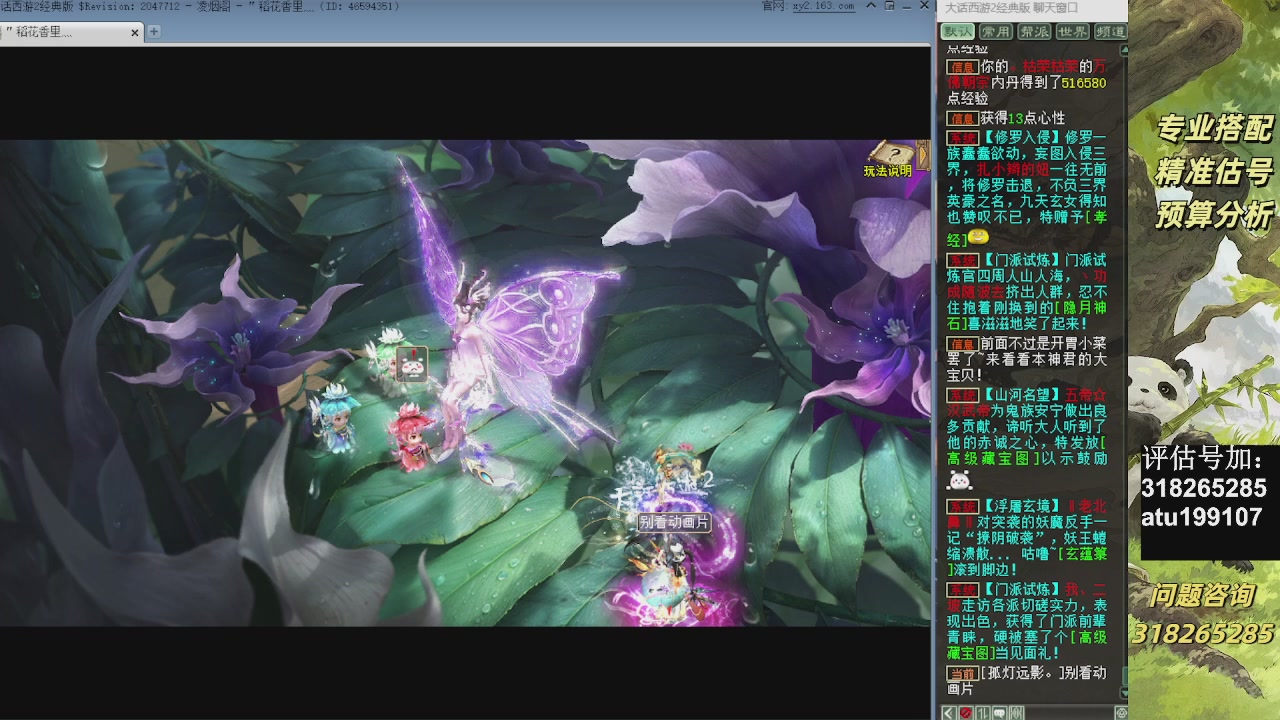This screenshot has height=720, width=1280.
Task: Open the official site link xy2.163.com
Action: point(824,6)
